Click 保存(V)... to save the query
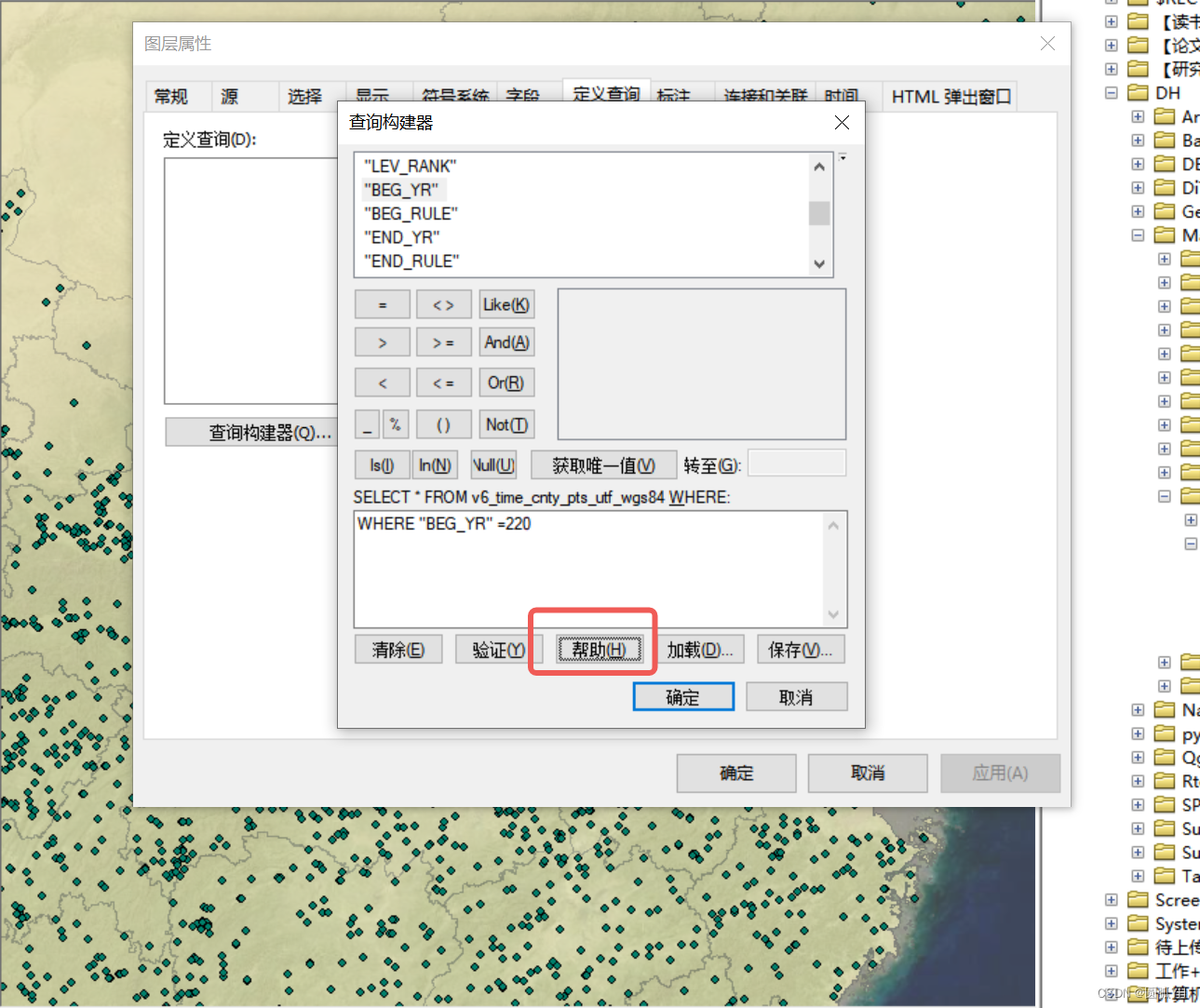Screen dimensions: 1200x1008 coord(801,650)
